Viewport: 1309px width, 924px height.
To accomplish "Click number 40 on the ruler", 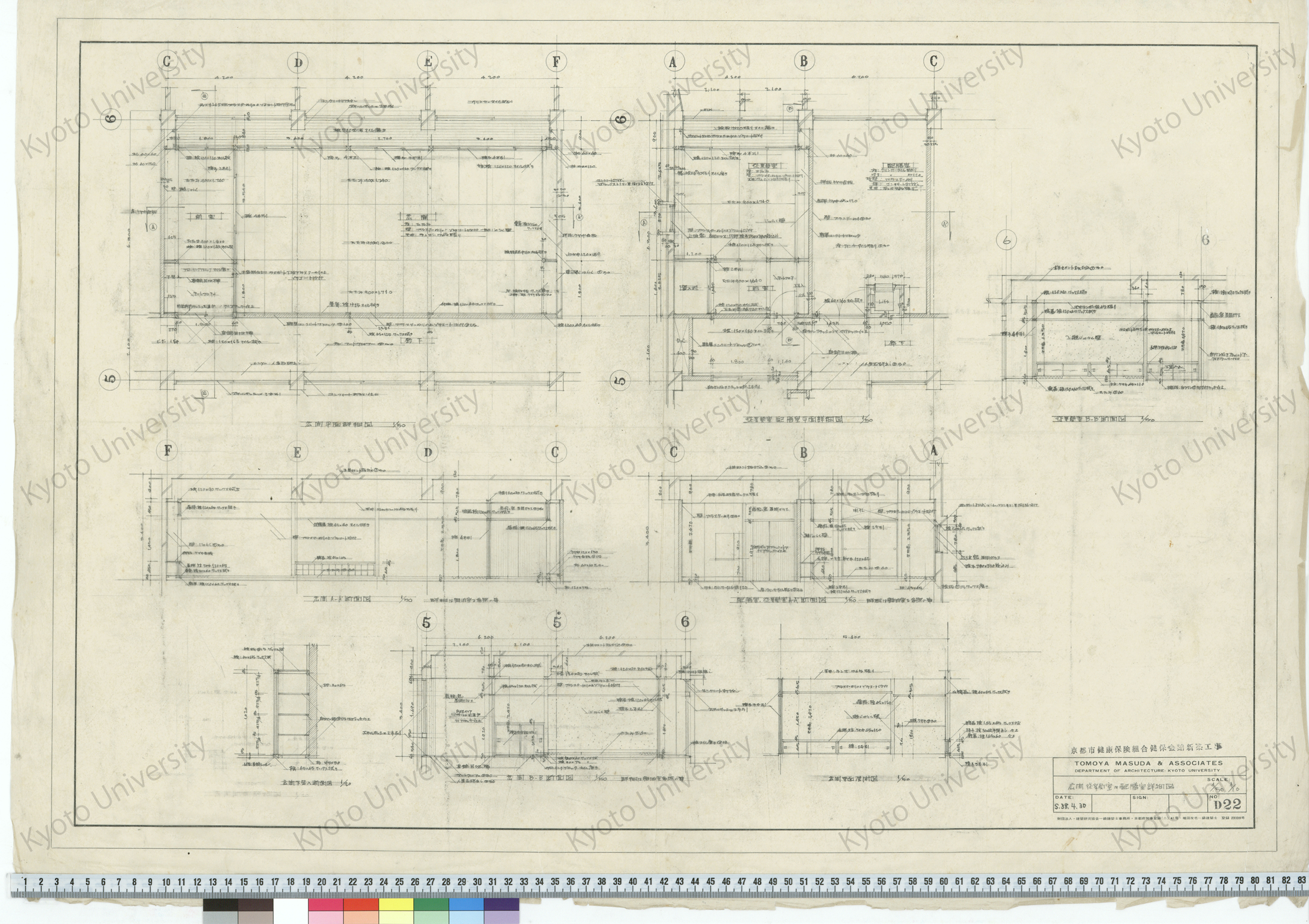I will click(x=632, y=882).
